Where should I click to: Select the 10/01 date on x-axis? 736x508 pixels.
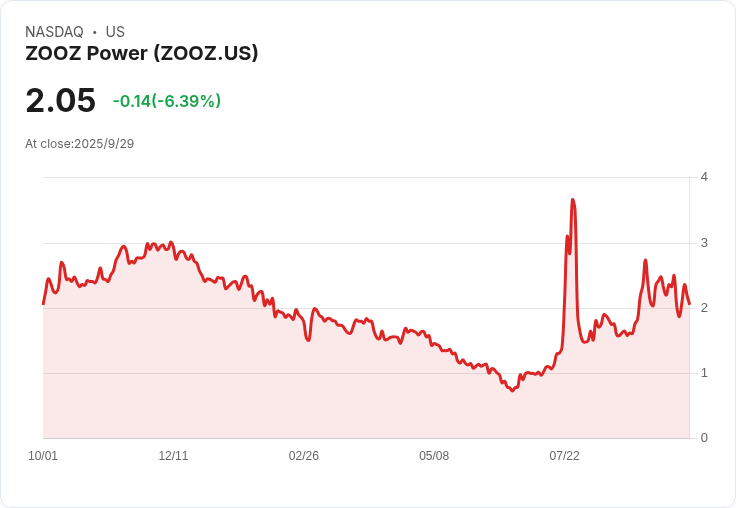coord(43,456)
